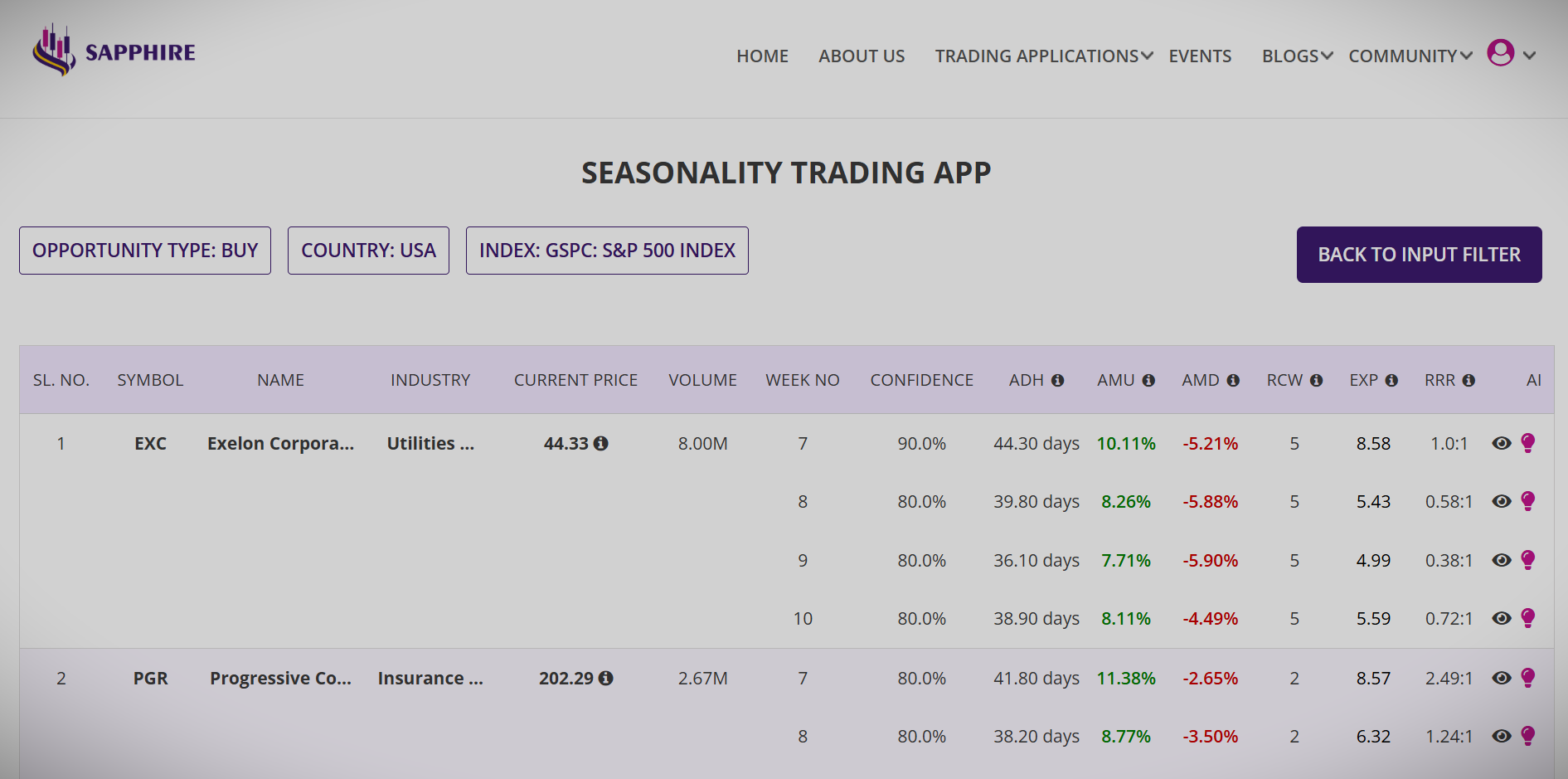
Task: Click info icon next to ADH header
Action: 1057,380
